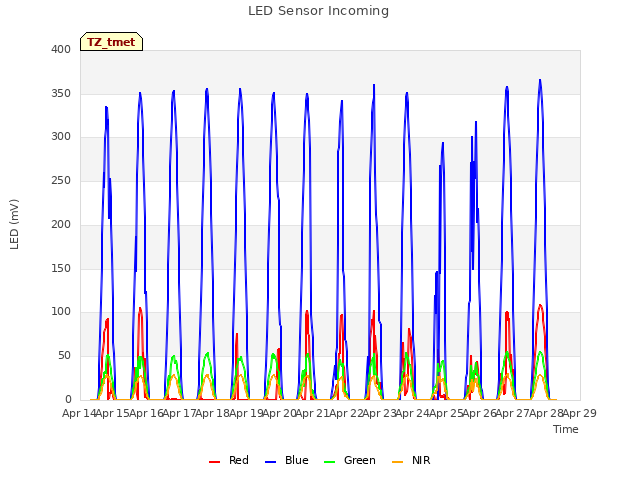Click the 150 y-axis tick label
The width and height of the screenshot is (640, 480).
pyautogui.click(x=61, y=269)
